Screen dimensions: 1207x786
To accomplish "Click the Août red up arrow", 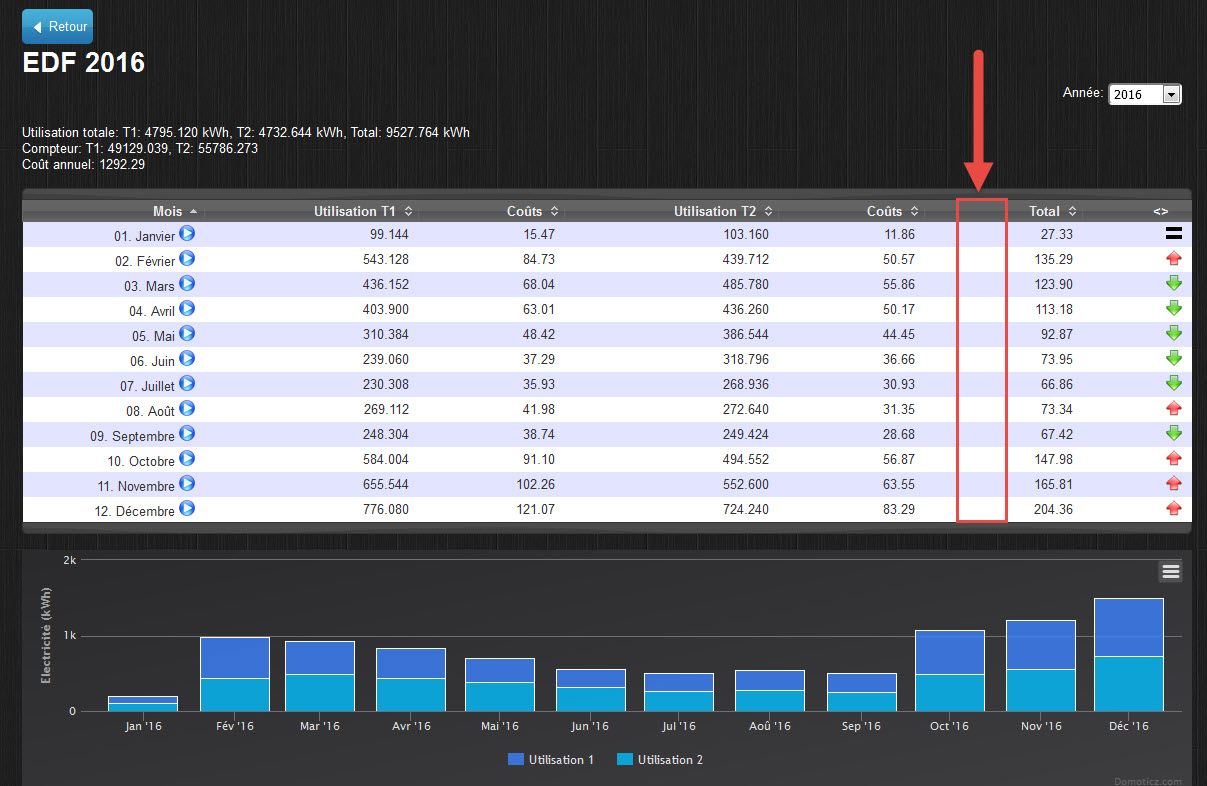I will tap(1174, 408).
